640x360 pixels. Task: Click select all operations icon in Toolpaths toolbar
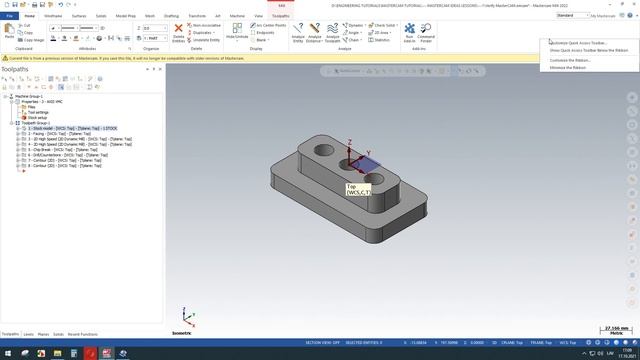[x=4, y=79]
